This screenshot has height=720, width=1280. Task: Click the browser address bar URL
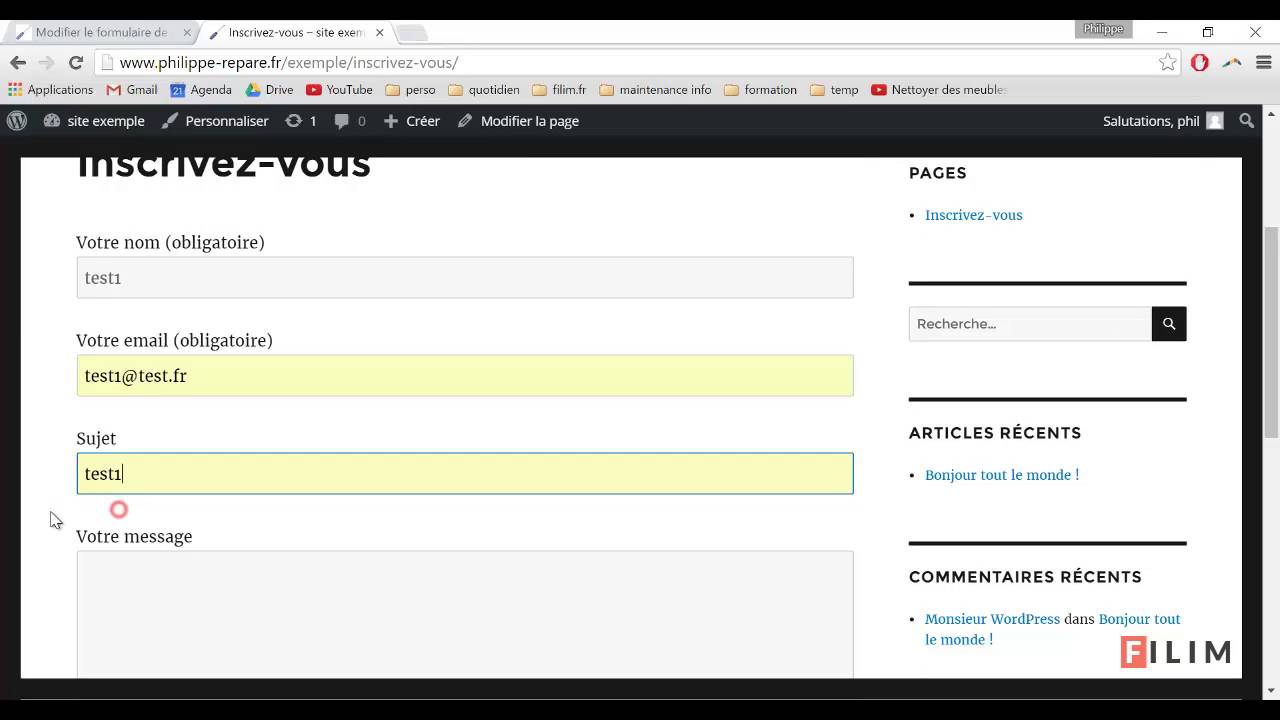pyautogui.click(x=288, y=62)
